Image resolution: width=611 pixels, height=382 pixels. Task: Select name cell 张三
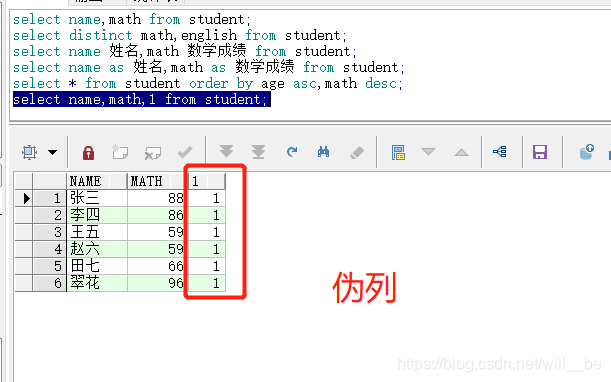click(x=97, y=198)
